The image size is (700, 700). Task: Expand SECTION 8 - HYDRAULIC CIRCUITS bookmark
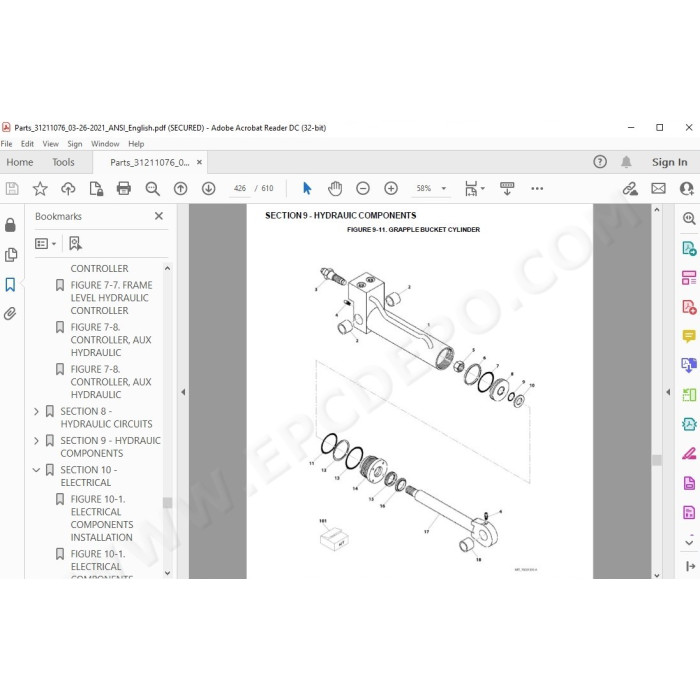tap(37, 411)
